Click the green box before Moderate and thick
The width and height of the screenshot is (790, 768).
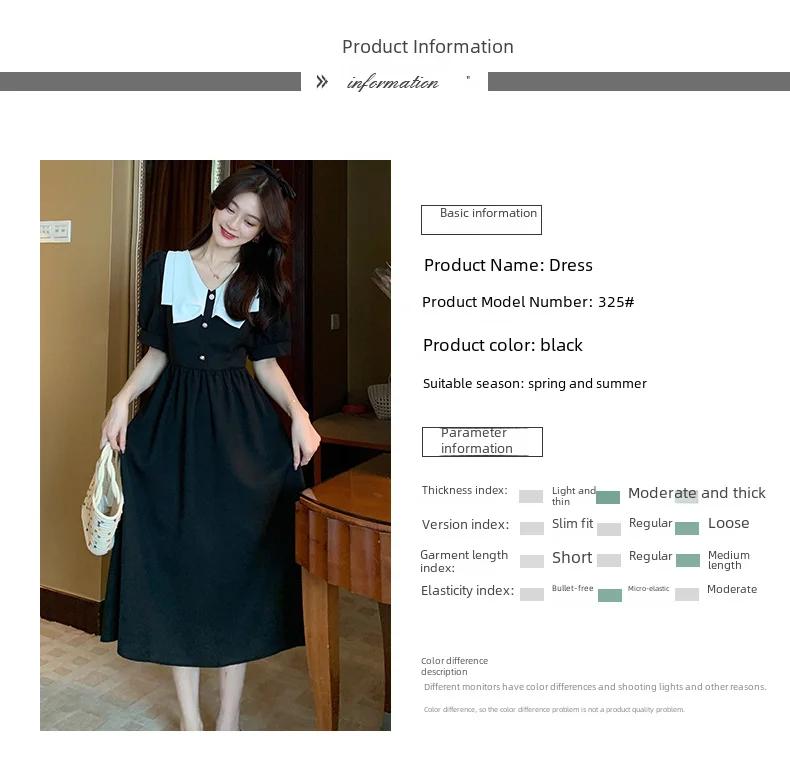[608, 497]
